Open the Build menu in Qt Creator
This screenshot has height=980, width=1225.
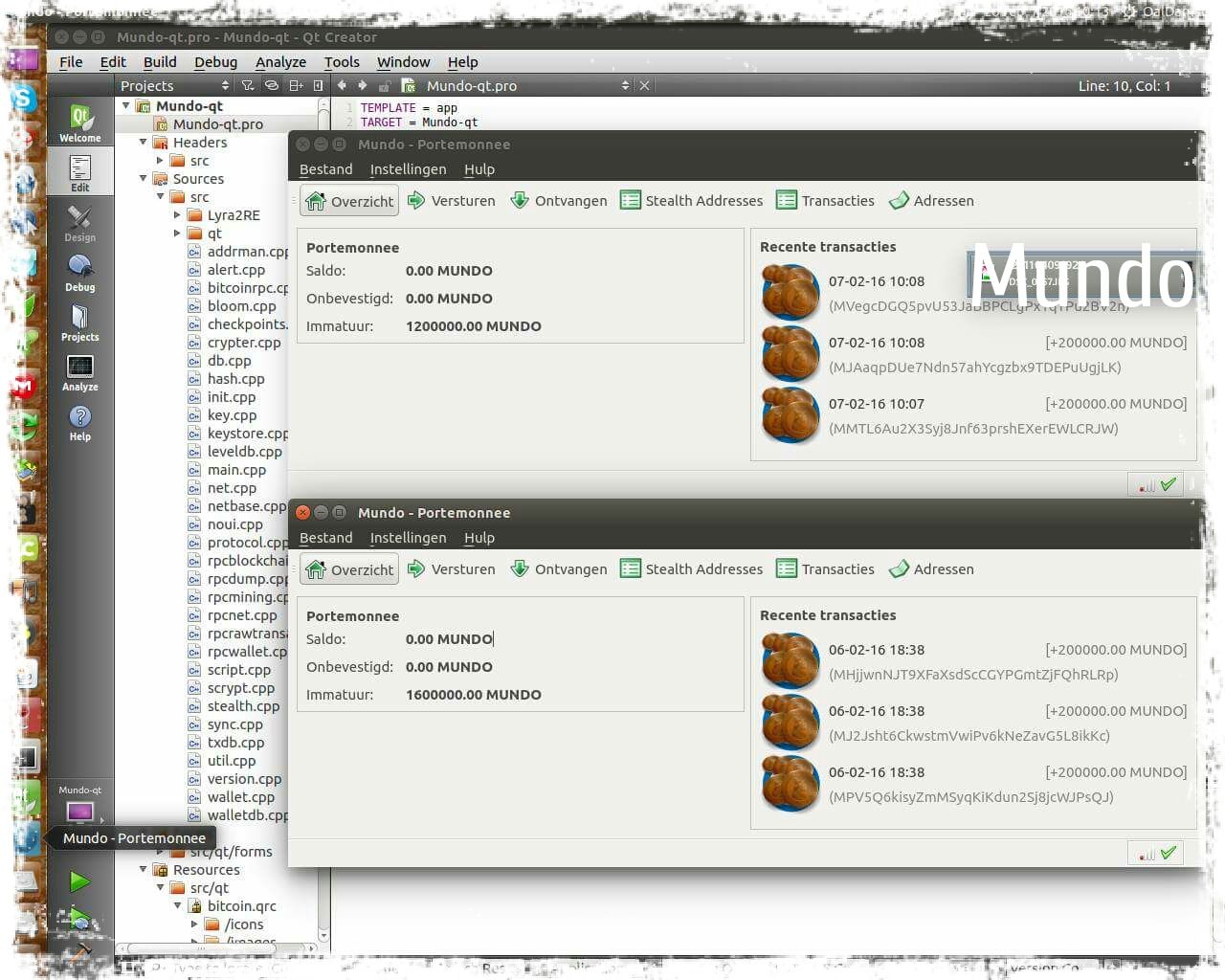click(x=160, y=61)
